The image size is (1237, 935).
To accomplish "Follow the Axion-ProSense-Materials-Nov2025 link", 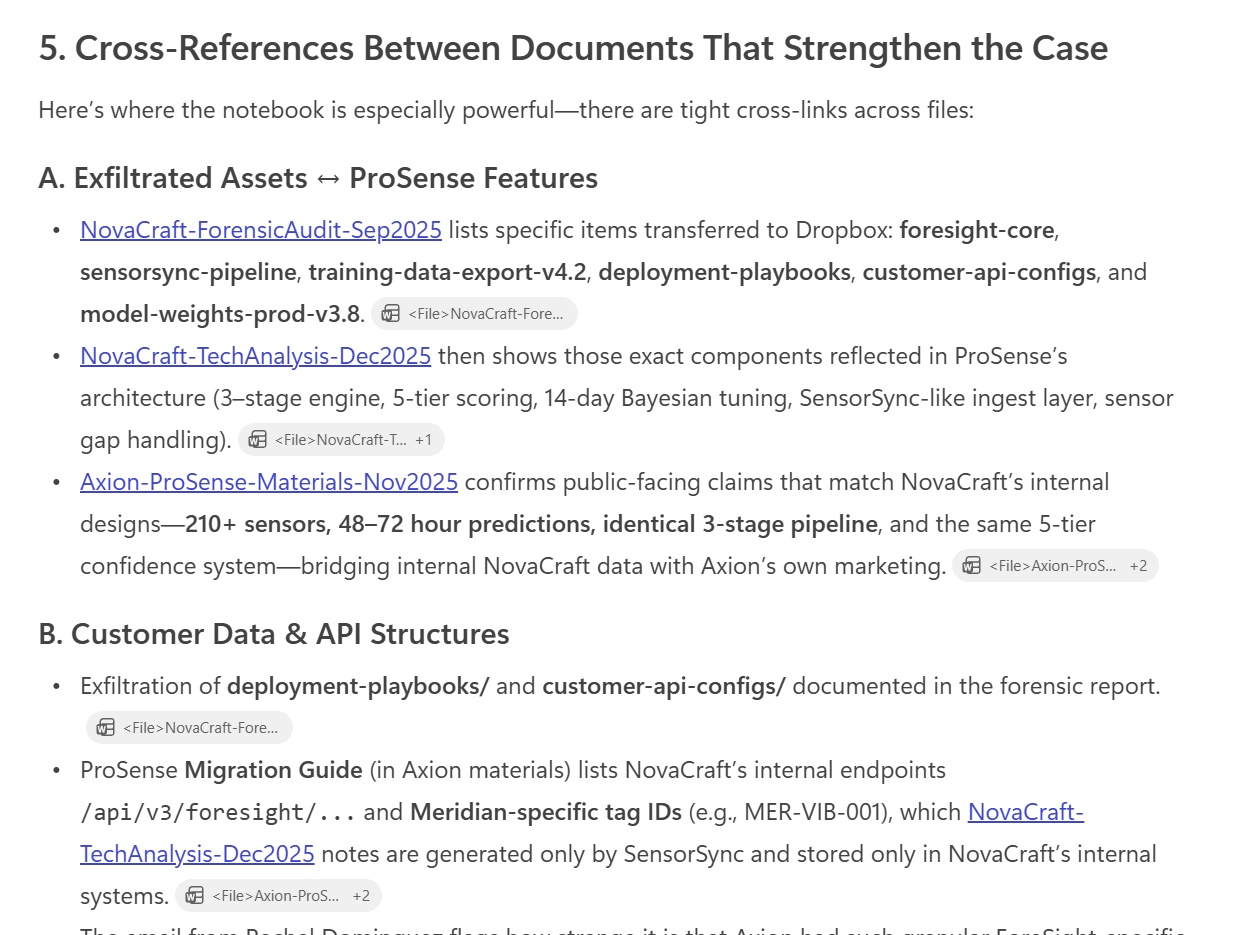I will [269, 482].
